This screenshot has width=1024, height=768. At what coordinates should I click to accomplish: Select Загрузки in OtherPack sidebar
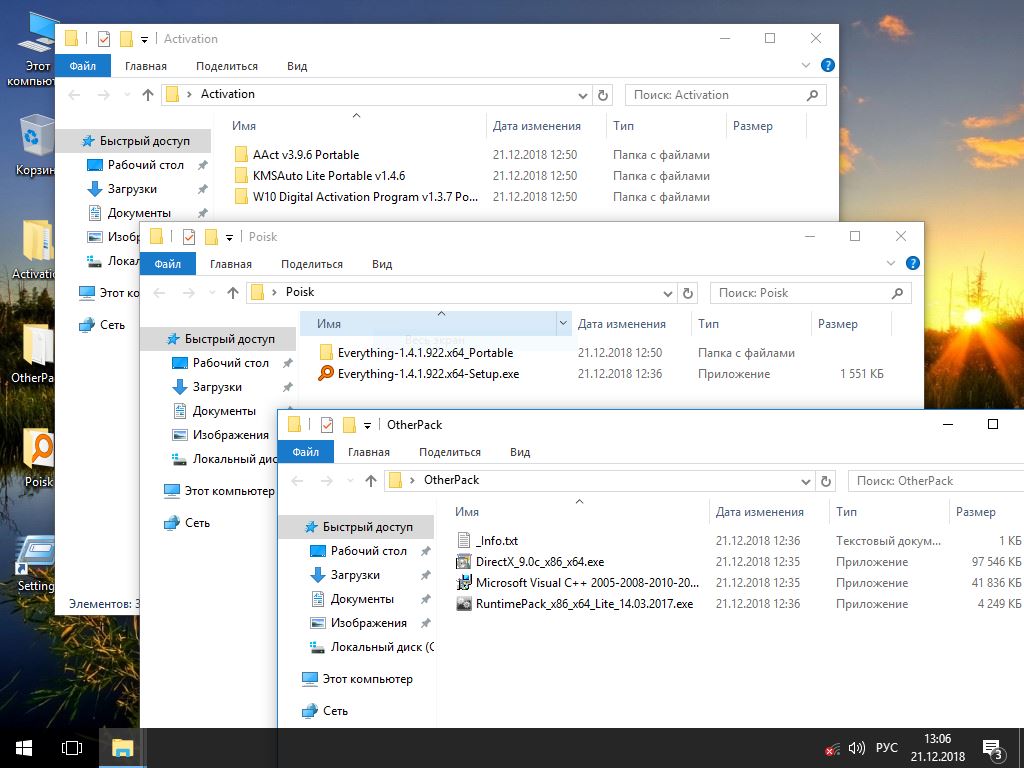355,575
